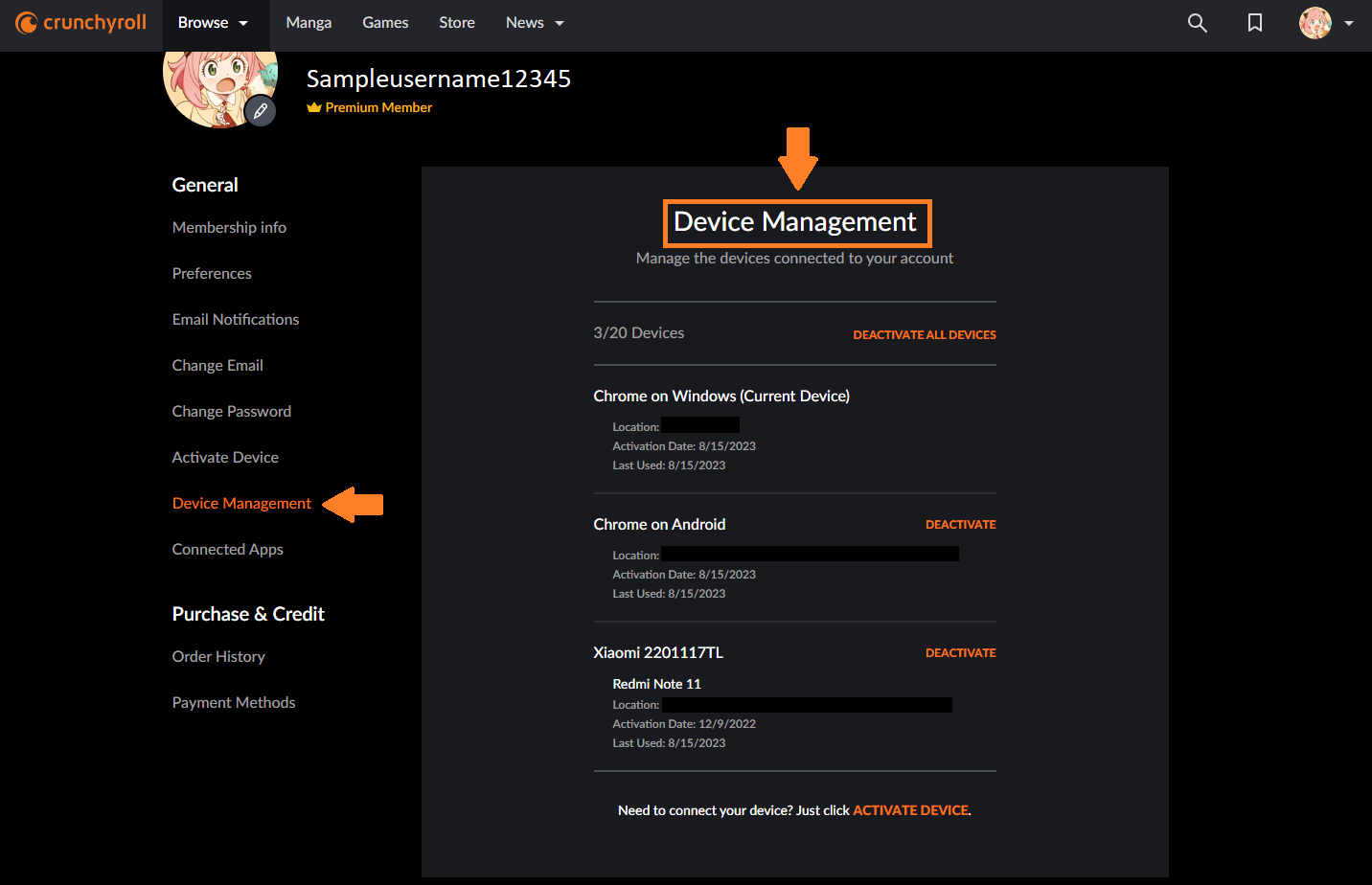Image resolution: width=1372 pixels, height=885 pixels.
Task: Open the search magnifier icon
Action: (1198, 22)
